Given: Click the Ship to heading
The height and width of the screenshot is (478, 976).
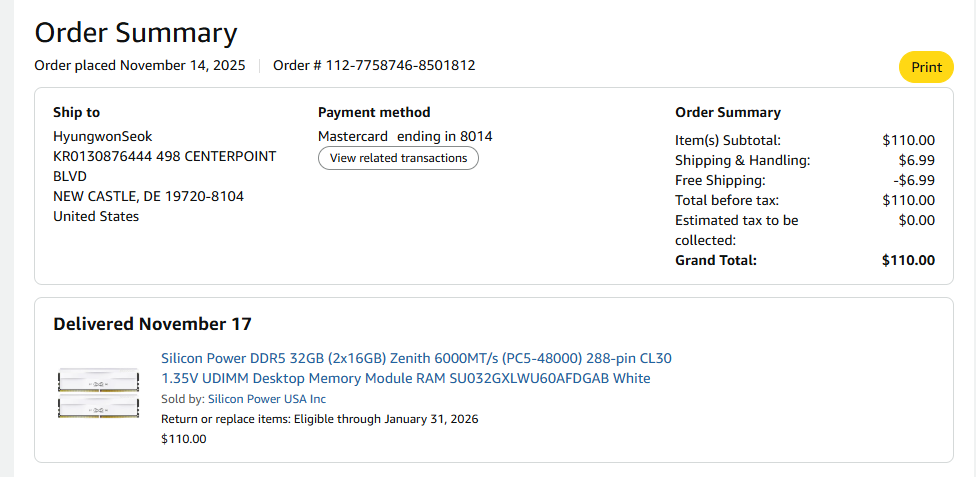Looking at the screenshot, I should [77, 113].
